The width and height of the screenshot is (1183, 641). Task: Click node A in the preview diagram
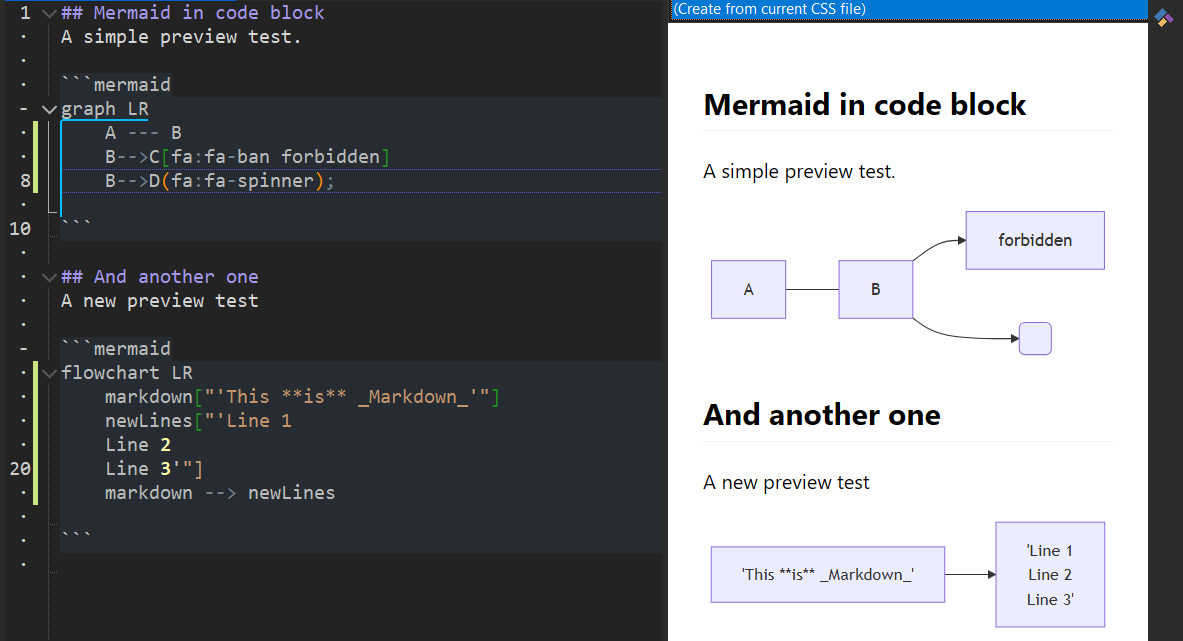pyautogui.click(x=748, y=290)
